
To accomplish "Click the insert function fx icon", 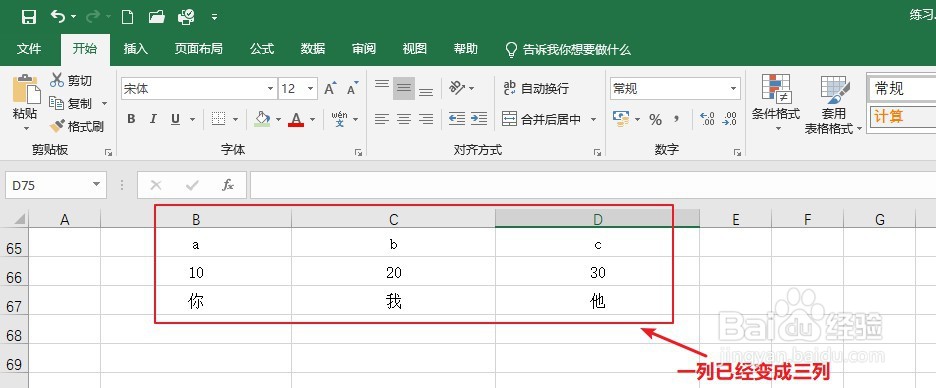I will pos(227,186).
